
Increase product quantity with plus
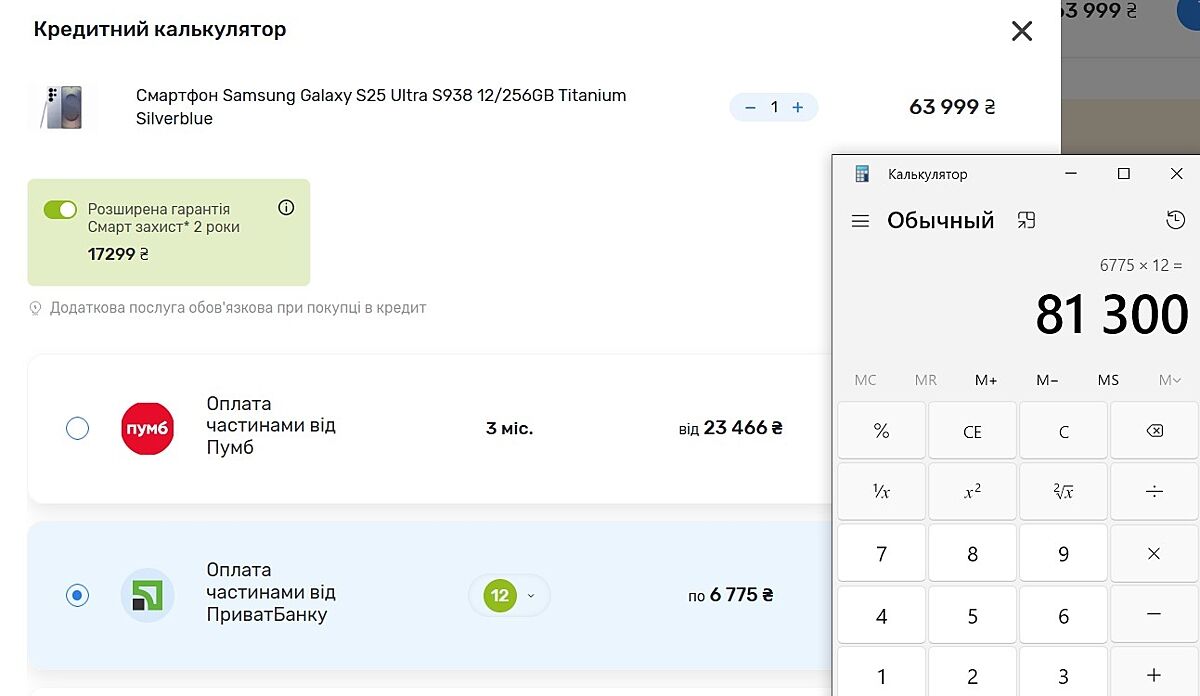tap(797, 107)
